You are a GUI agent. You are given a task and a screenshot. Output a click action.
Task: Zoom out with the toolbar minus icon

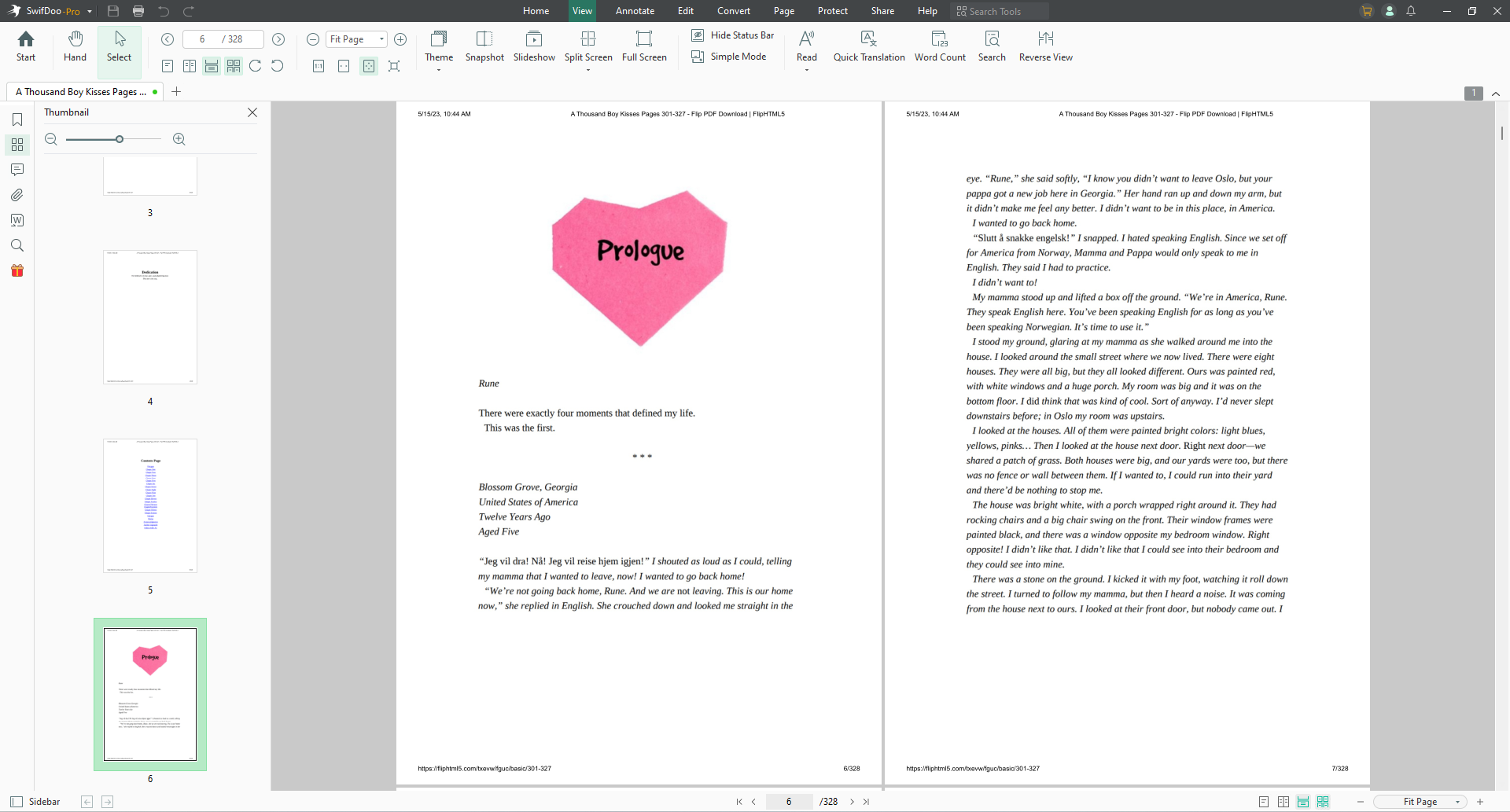(x=313, y=39)
